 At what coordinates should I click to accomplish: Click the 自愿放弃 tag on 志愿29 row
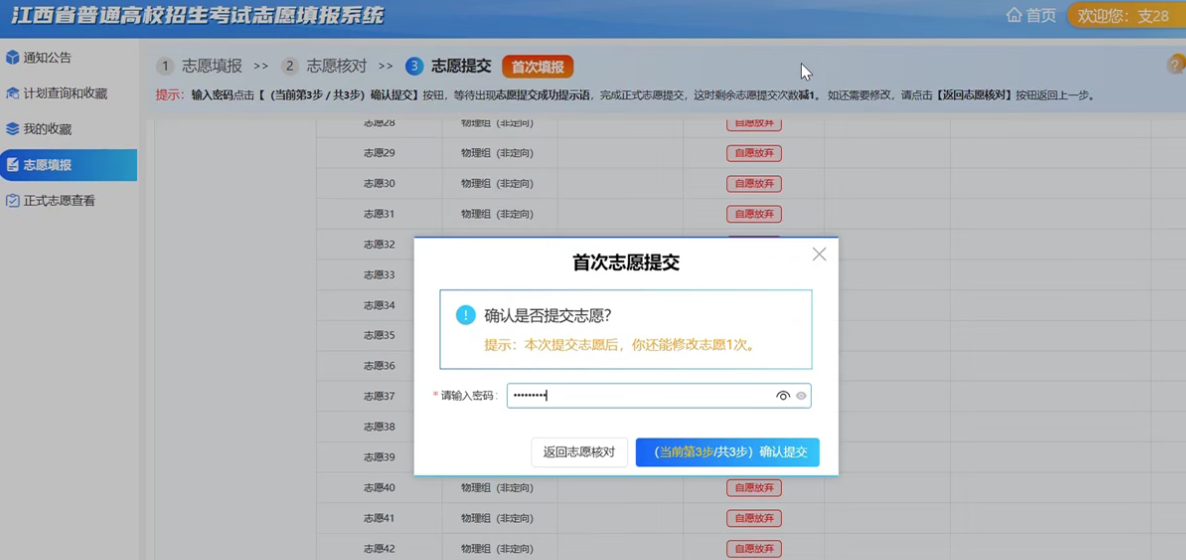tap(754, 153)
